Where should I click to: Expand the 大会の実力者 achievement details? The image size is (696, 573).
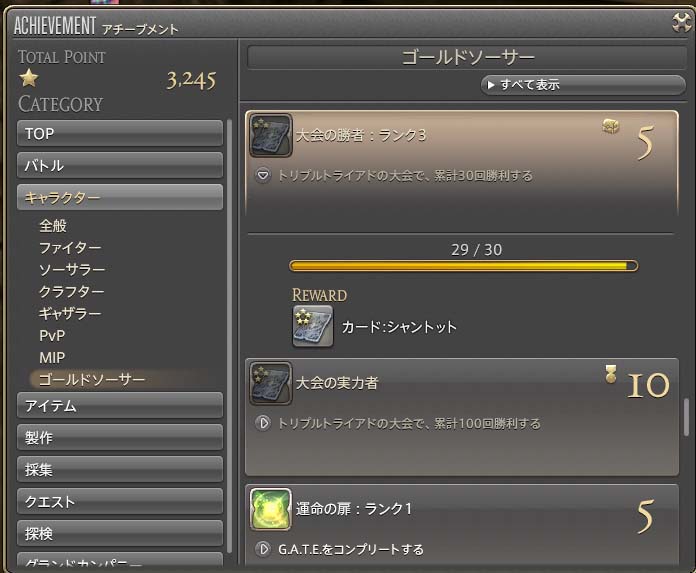263,423
